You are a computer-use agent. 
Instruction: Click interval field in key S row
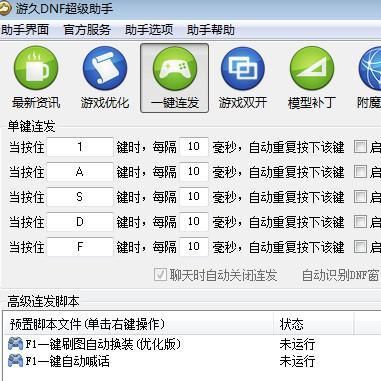click(194, 197)
